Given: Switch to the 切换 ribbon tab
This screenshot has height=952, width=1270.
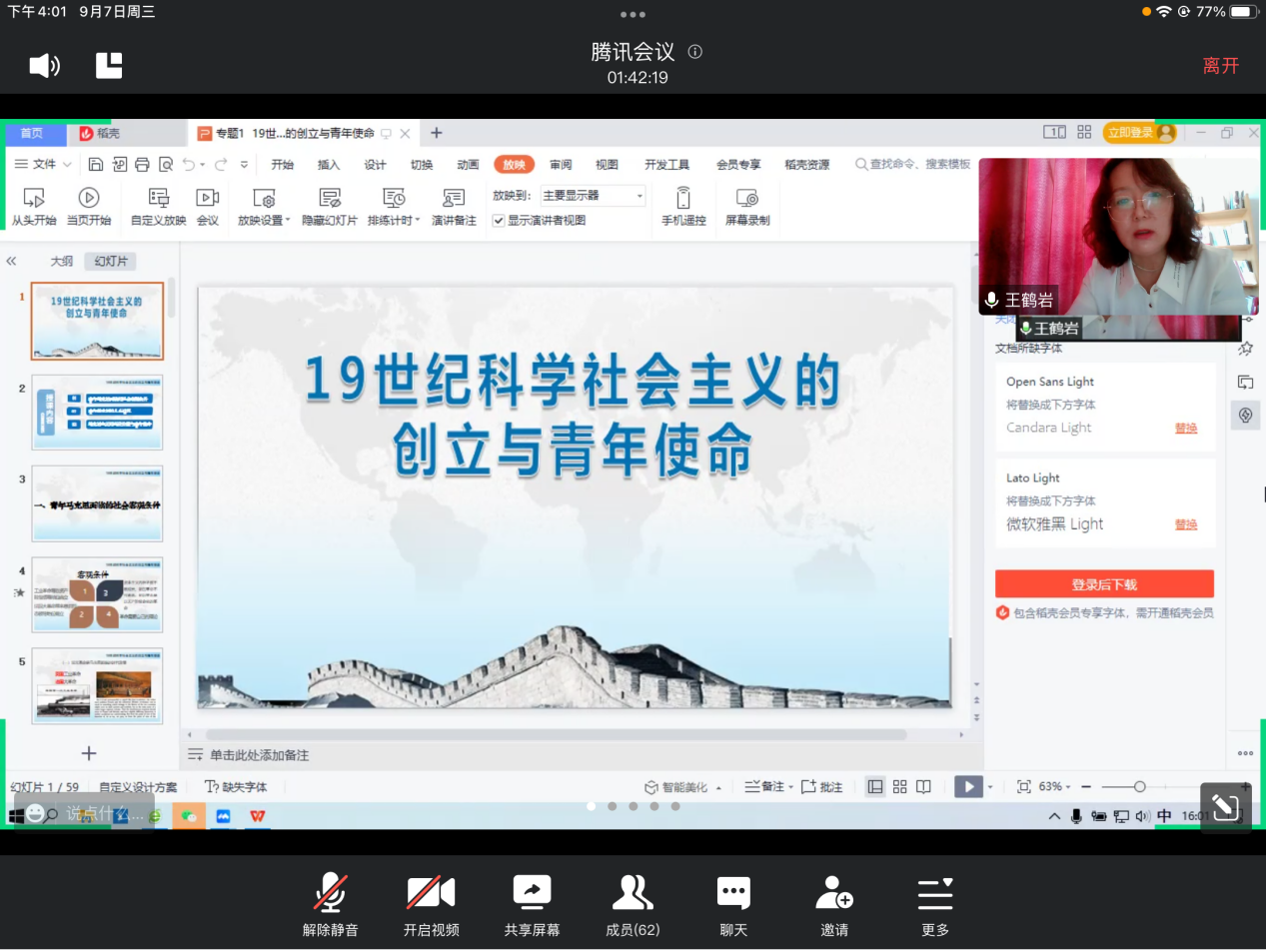Looking at the screenshot, I should (x=422, y=165).
